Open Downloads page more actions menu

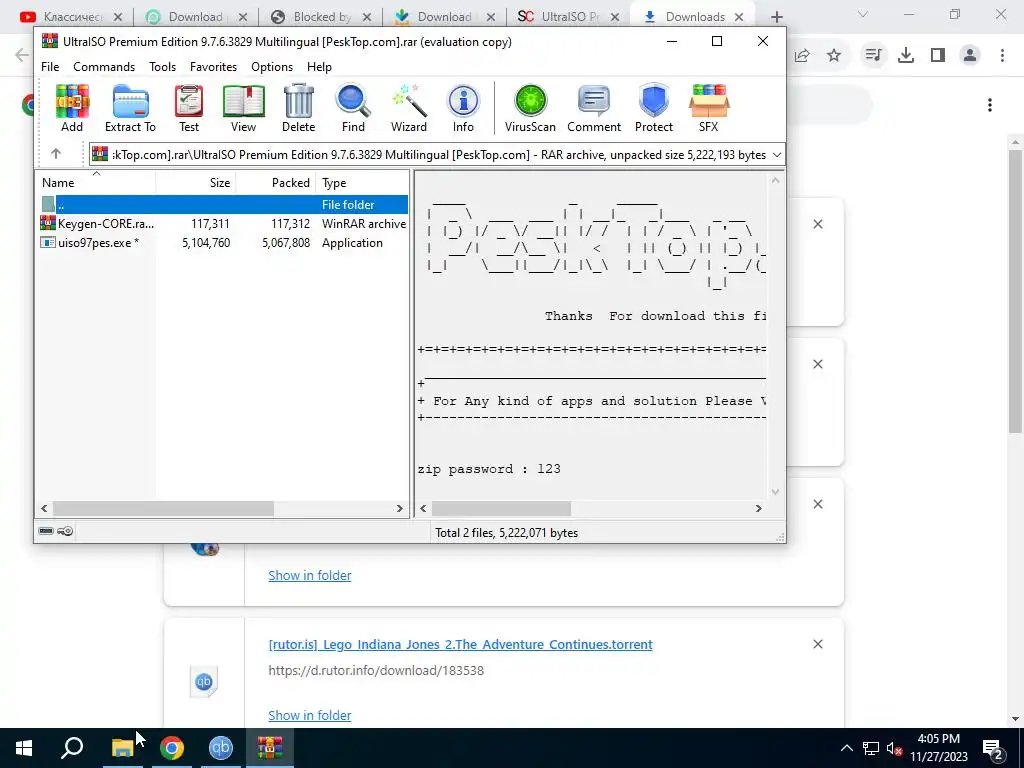click(990, 105)
